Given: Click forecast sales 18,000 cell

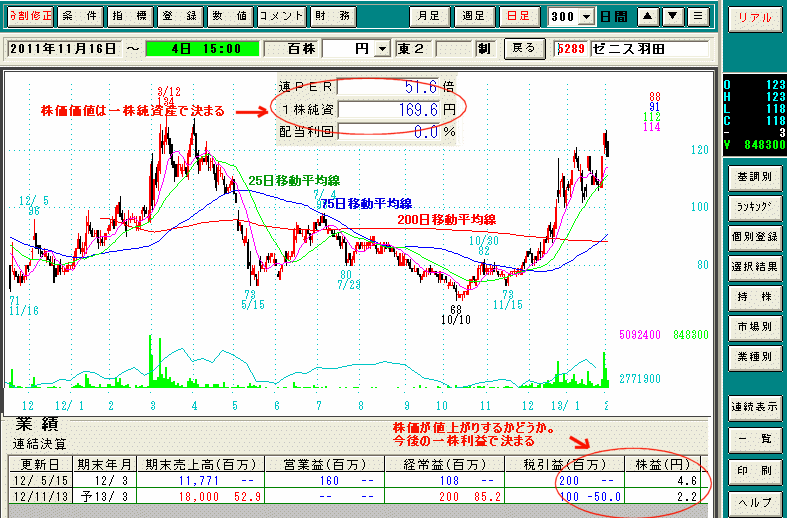Looking at the screenshot, I should (199, 497).
